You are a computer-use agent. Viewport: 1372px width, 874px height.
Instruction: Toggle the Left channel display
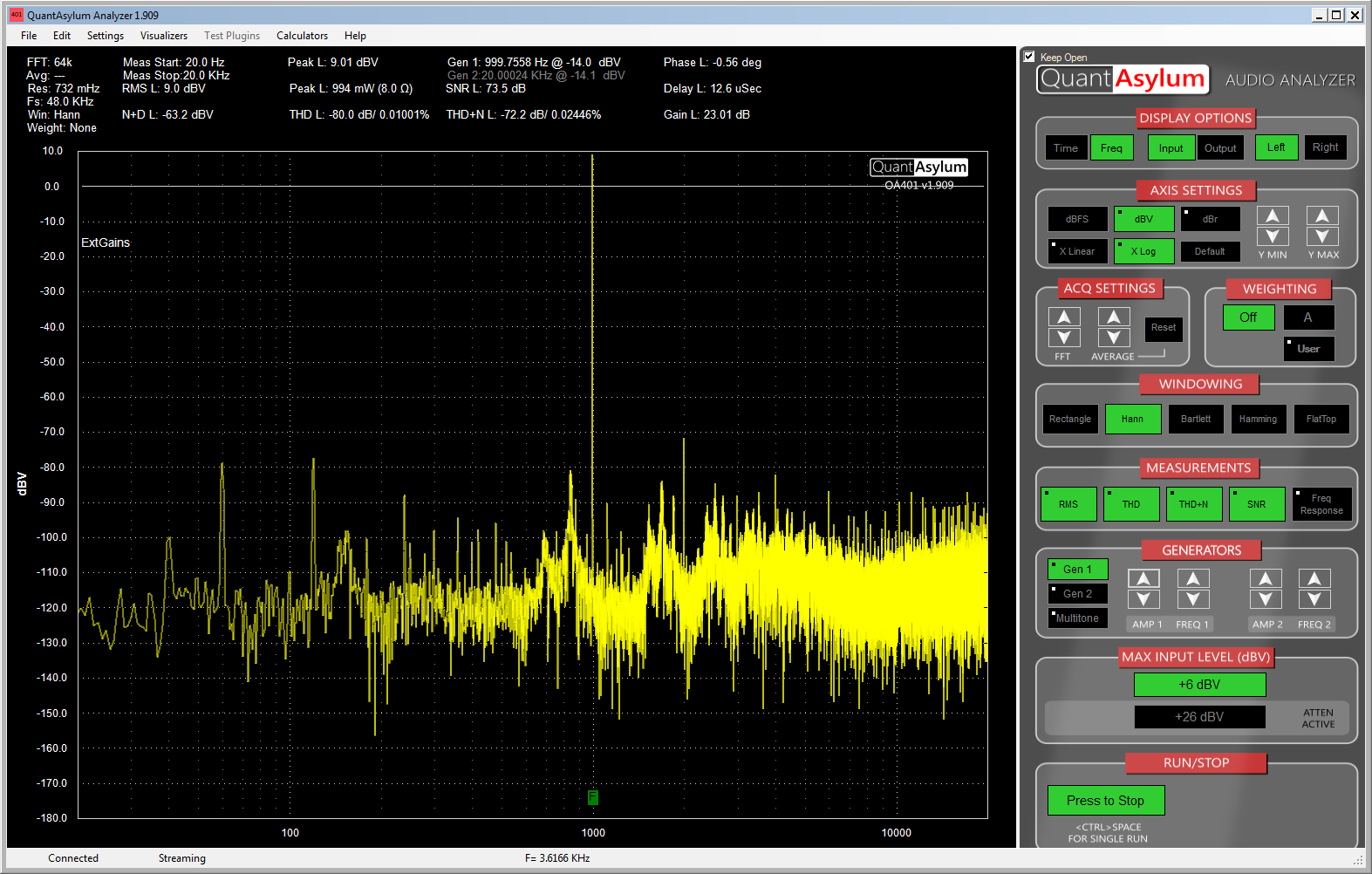click(x=1276, y=147)
